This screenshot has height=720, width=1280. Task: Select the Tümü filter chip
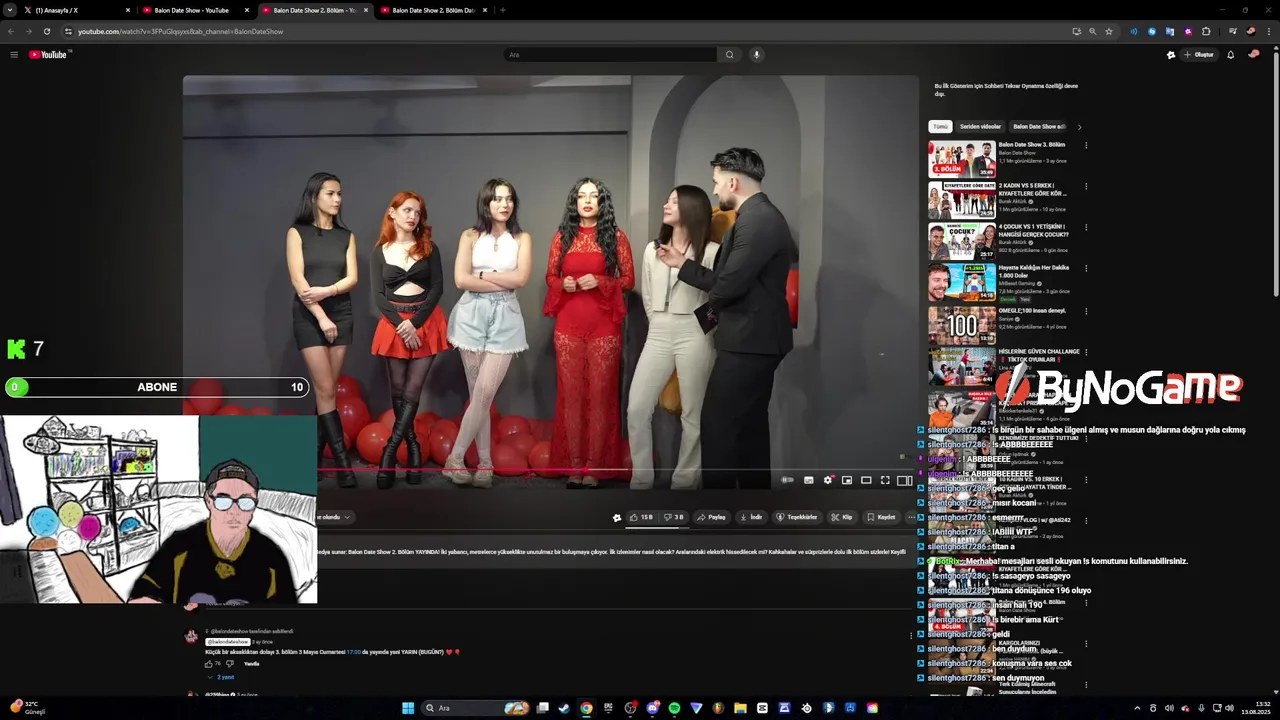coord(940,127)
